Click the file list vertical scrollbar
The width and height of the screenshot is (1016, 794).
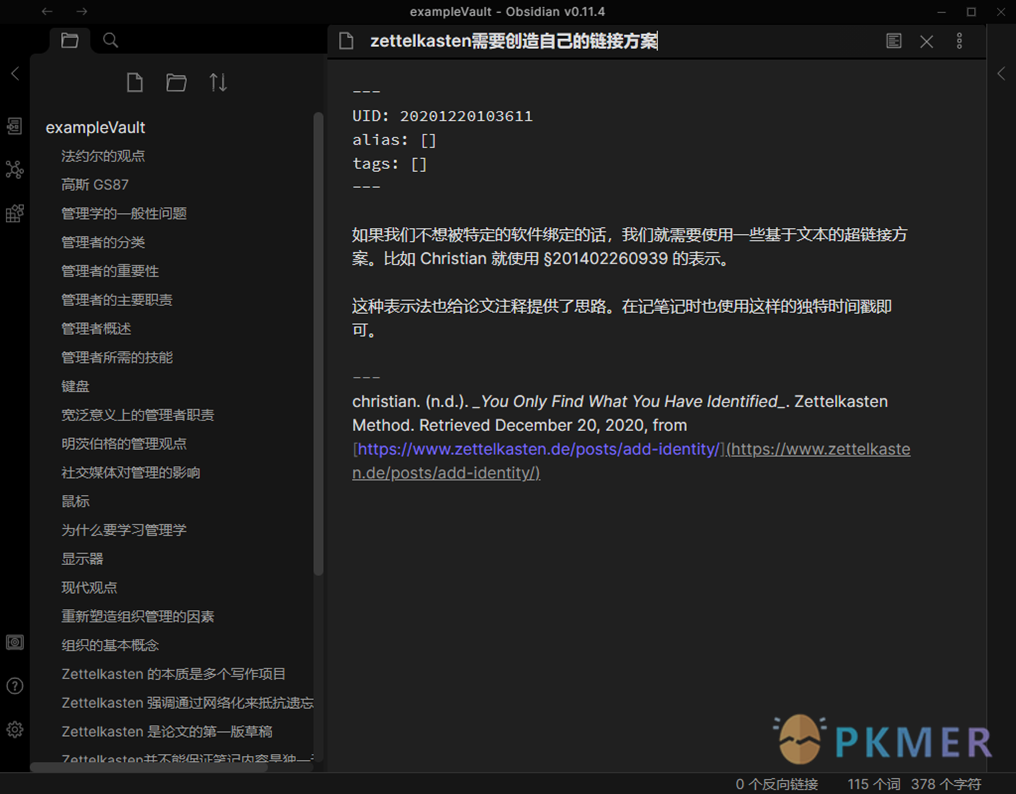[x=318, y=344]
